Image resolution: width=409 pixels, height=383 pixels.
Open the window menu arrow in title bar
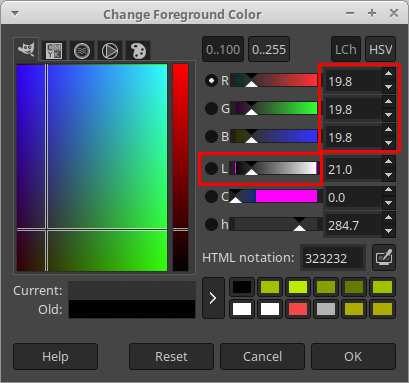point(15,14)
